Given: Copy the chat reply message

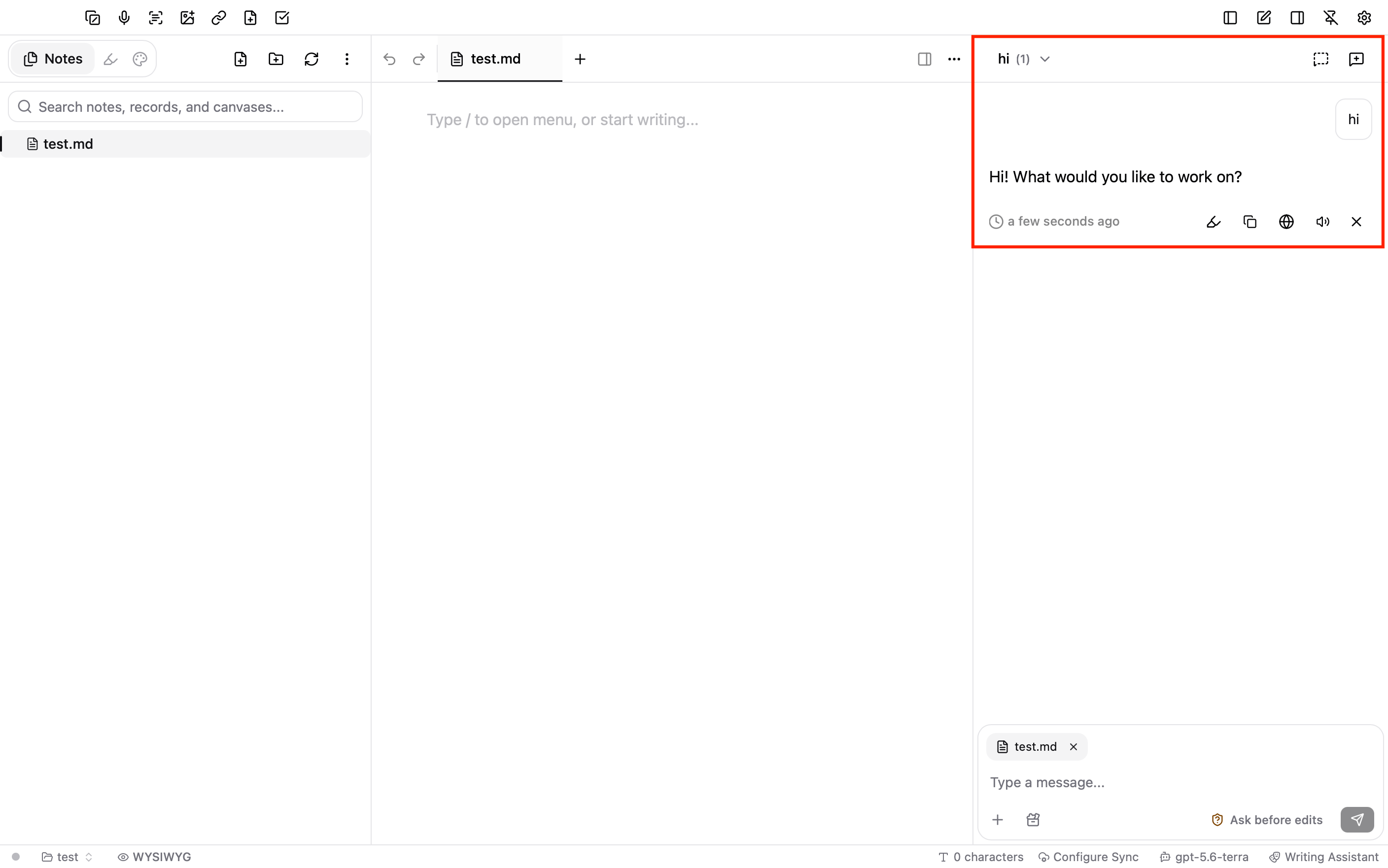Looking at the screenshot, I should pos(1250,222).
